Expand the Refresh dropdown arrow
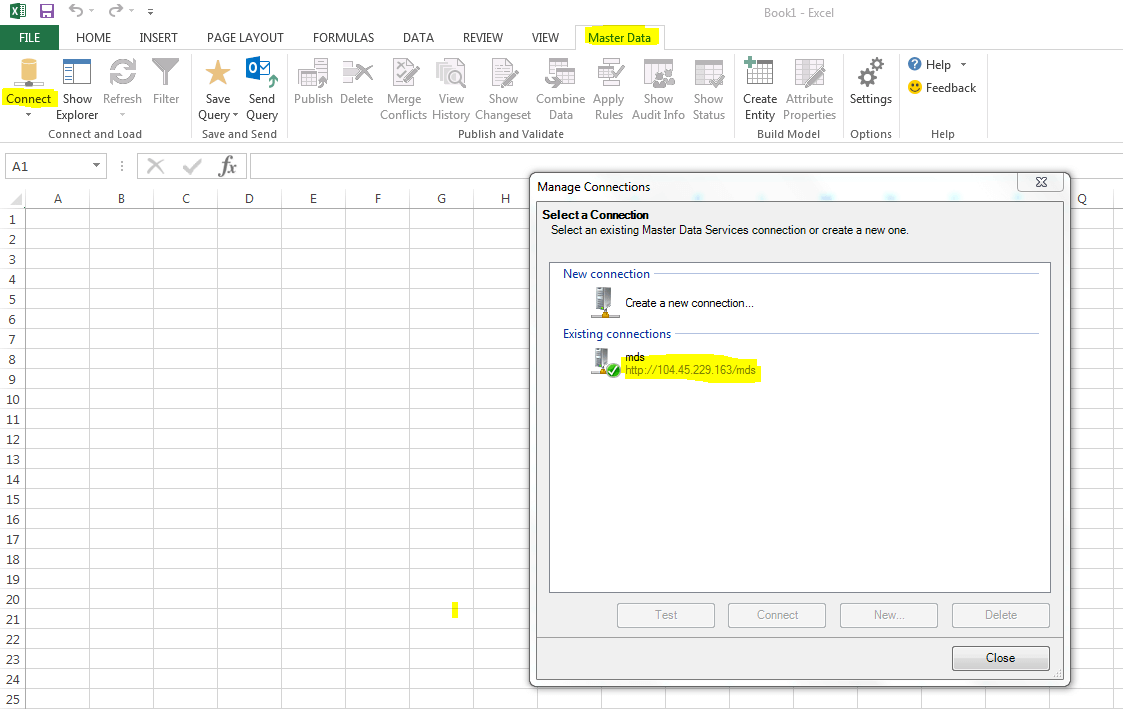Screen dimensions: 1123x709 point(122,115)
